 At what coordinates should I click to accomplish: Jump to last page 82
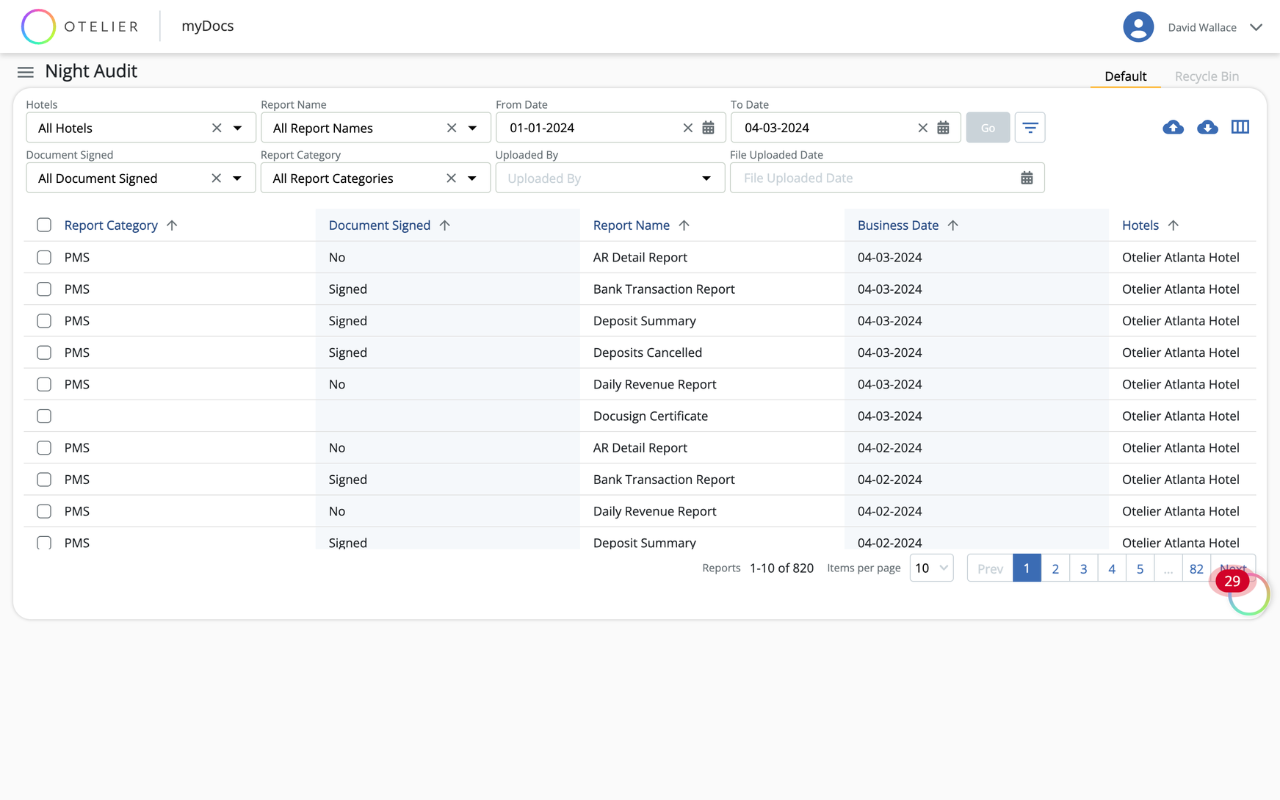pos(1196,568)
